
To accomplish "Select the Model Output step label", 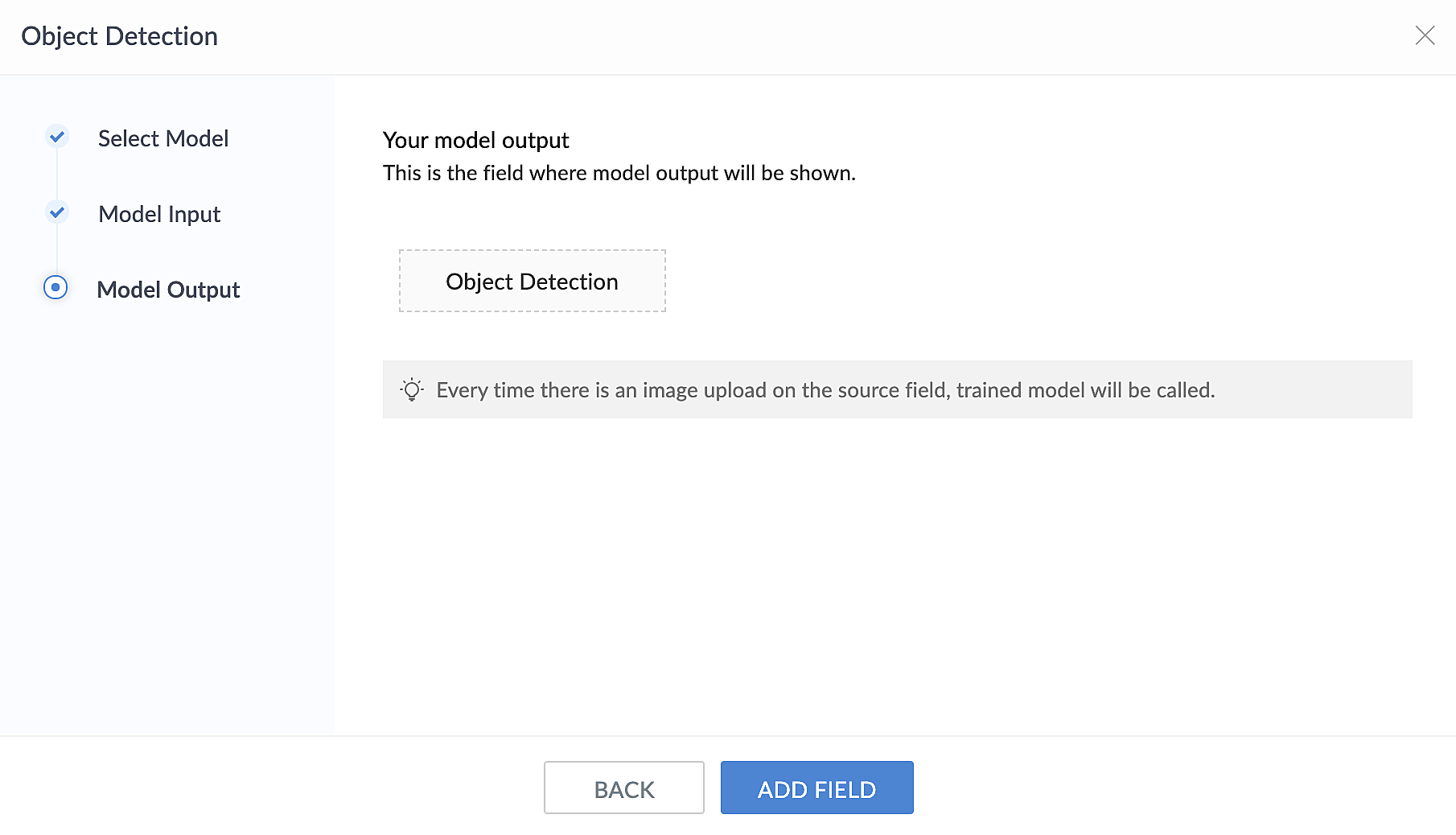I will coord(168,290).
